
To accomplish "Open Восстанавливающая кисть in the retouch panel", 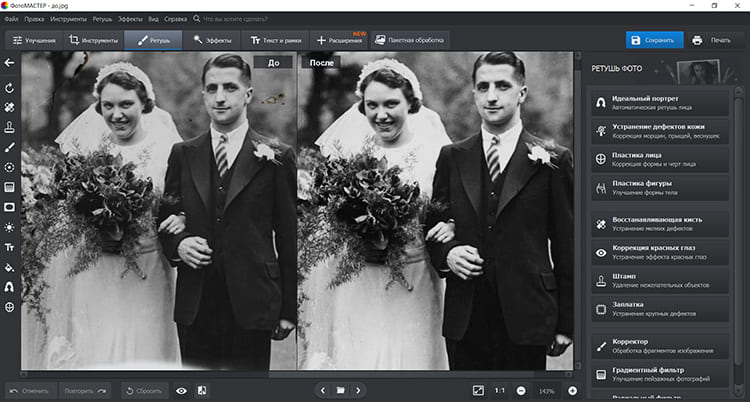I will [660, 224].
